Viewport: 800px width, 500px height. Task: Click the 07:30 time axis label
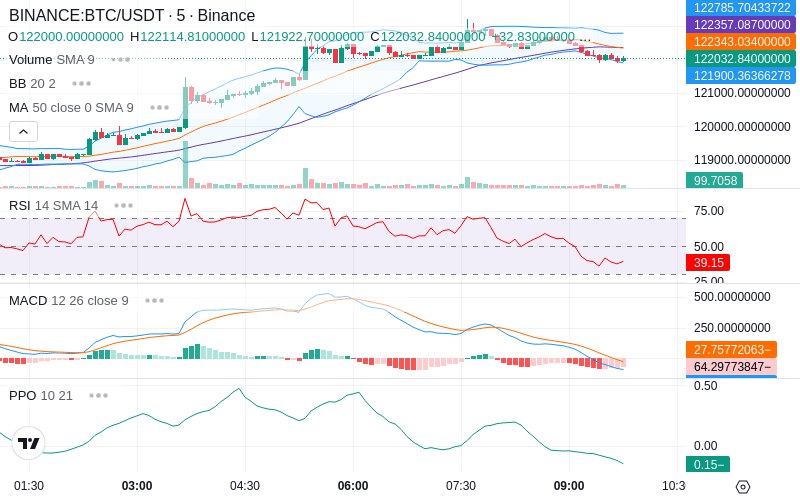pos(461,486)
